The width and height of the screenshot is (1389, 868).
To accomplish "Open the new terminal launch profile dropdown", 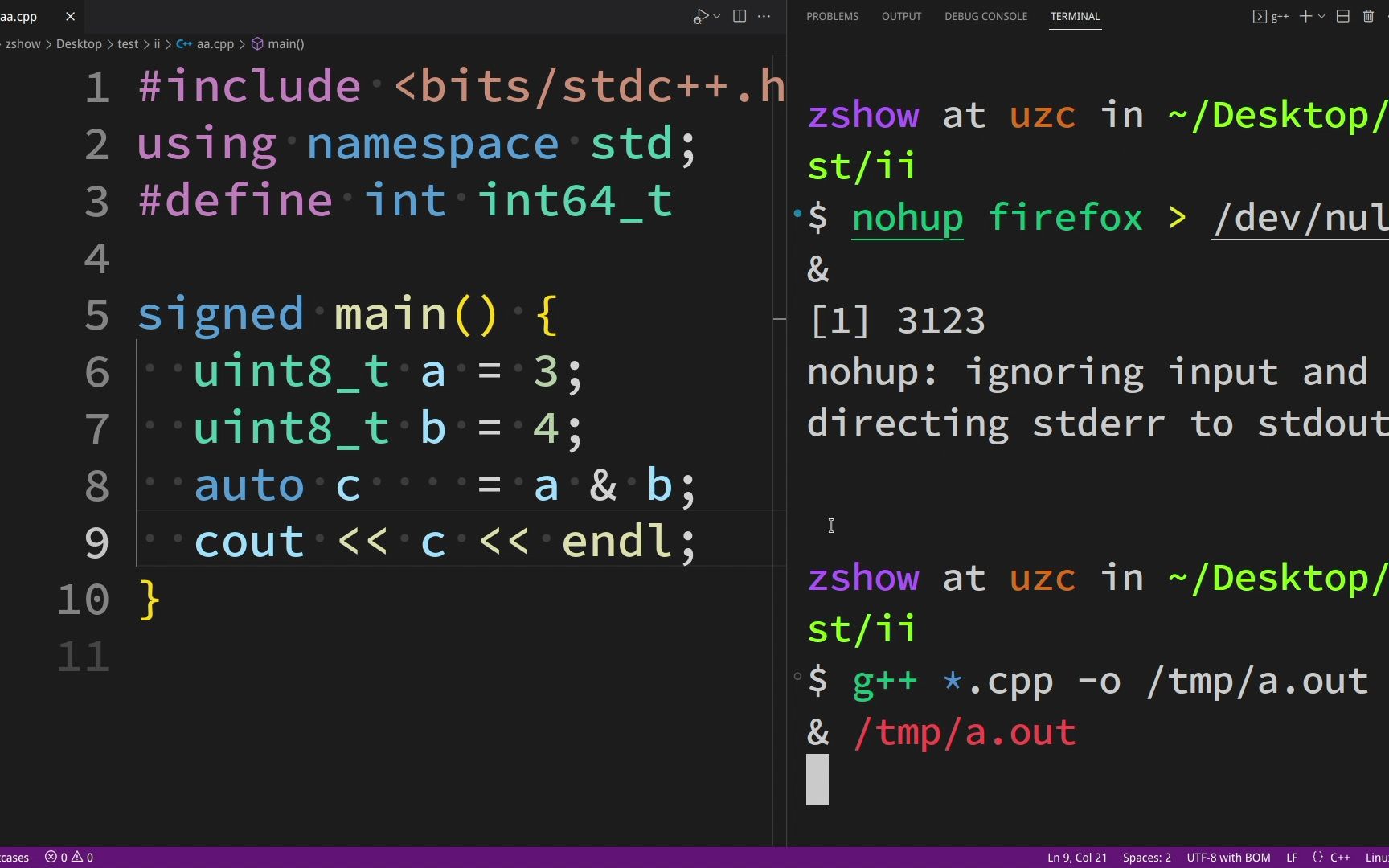I will click(1321, 16).
